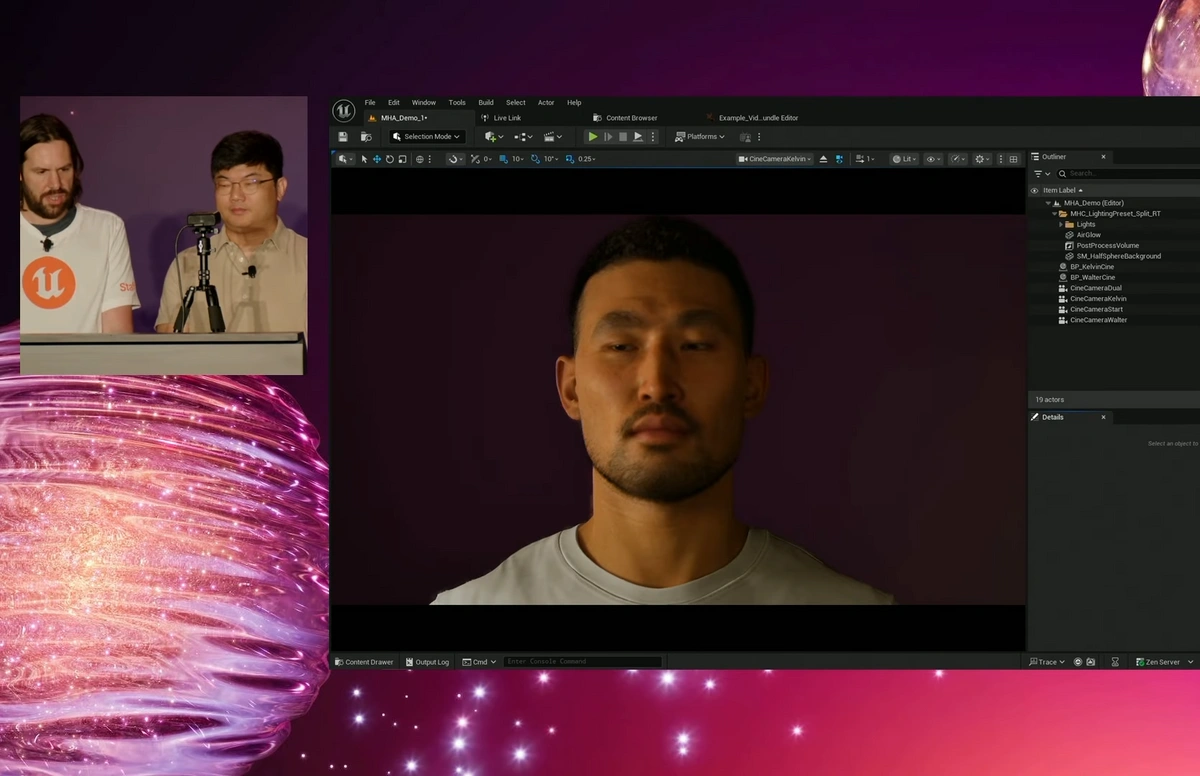Viewport: 1200px width, 776px height.
Task: Open the Lit view mode dropdown
Action: point(903,159)
